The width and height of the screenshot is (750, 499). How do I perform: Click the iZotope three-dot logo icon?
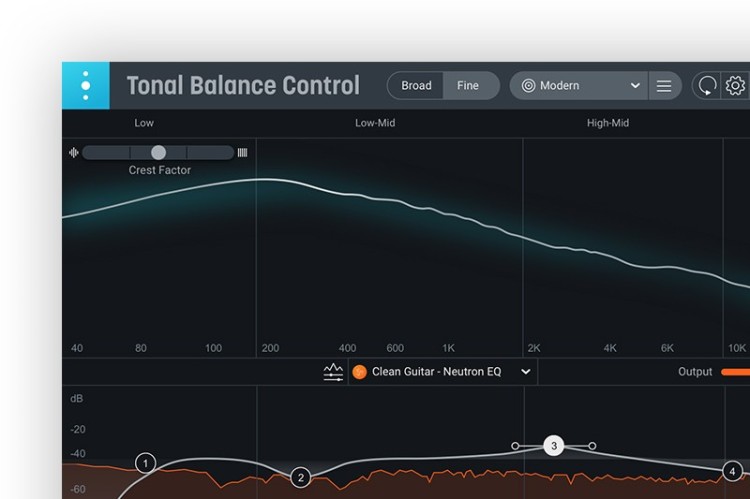[x=86, y=86]
